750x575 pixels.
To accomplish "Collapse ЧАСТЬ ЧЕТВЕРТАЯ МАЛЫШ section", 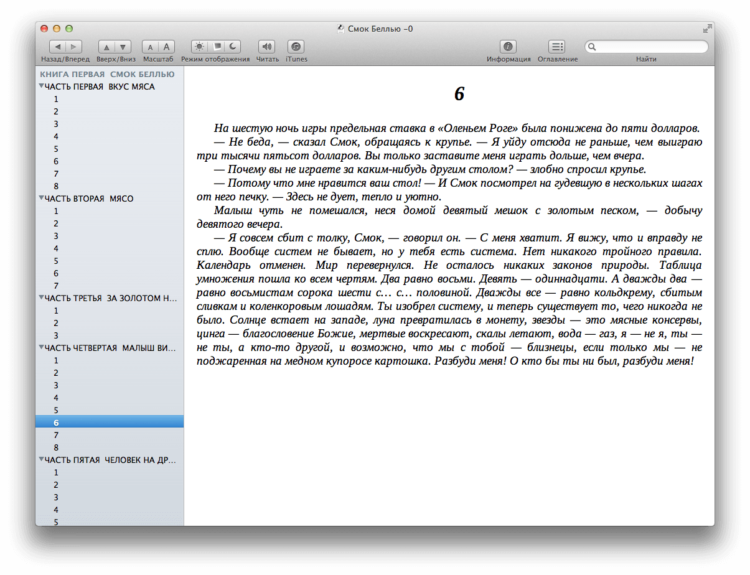I will pos(41,347).
